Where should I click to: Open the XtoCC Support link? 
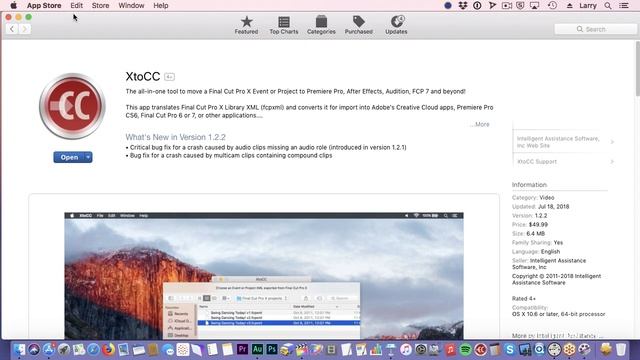(537, 162)
